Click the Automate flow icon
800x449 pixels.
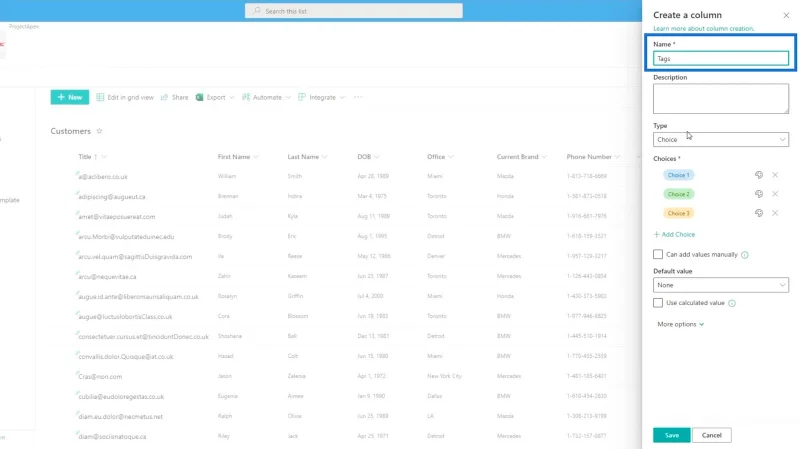coord(246,97)
